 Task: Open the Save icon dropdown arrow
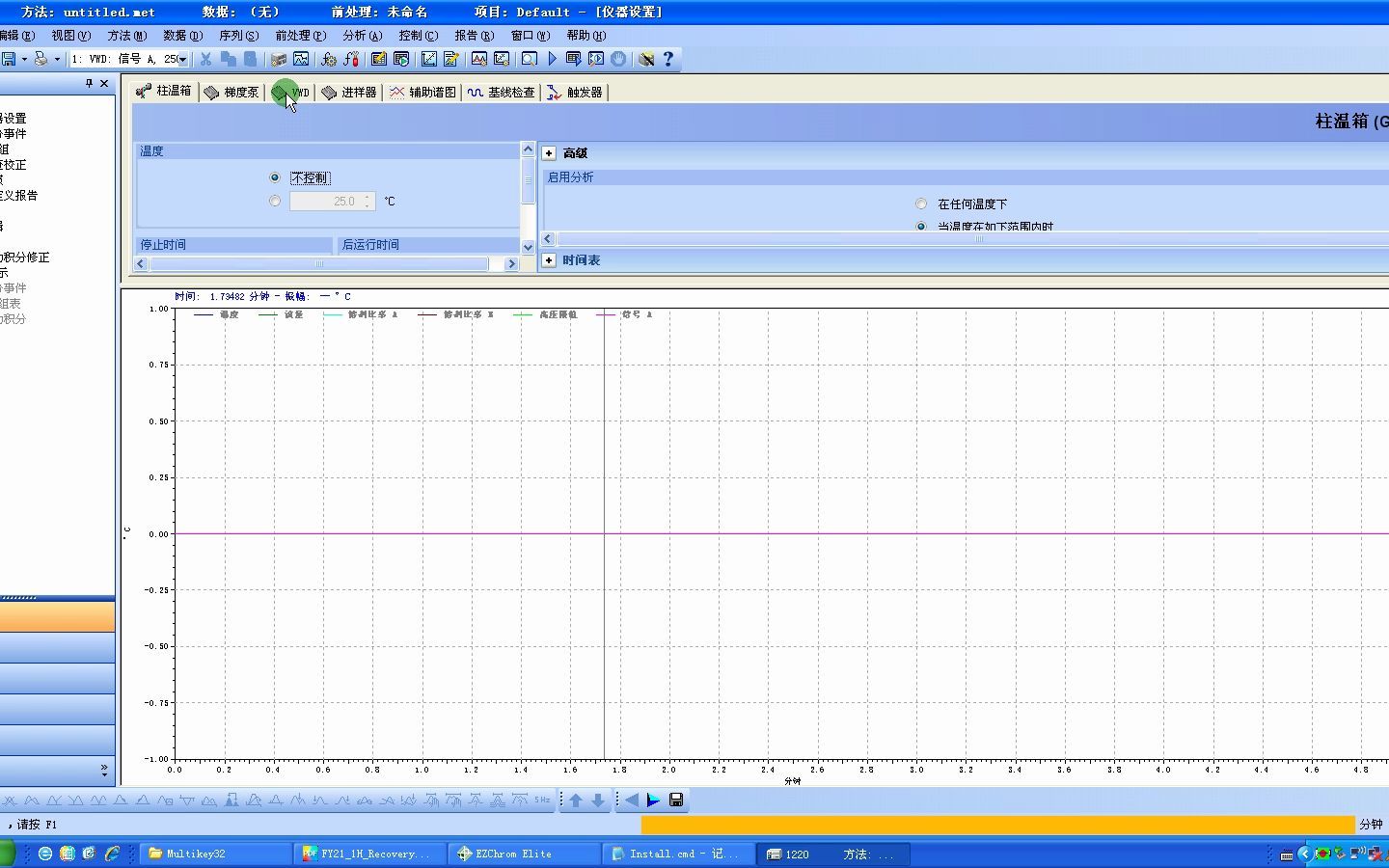click(24, 59)
